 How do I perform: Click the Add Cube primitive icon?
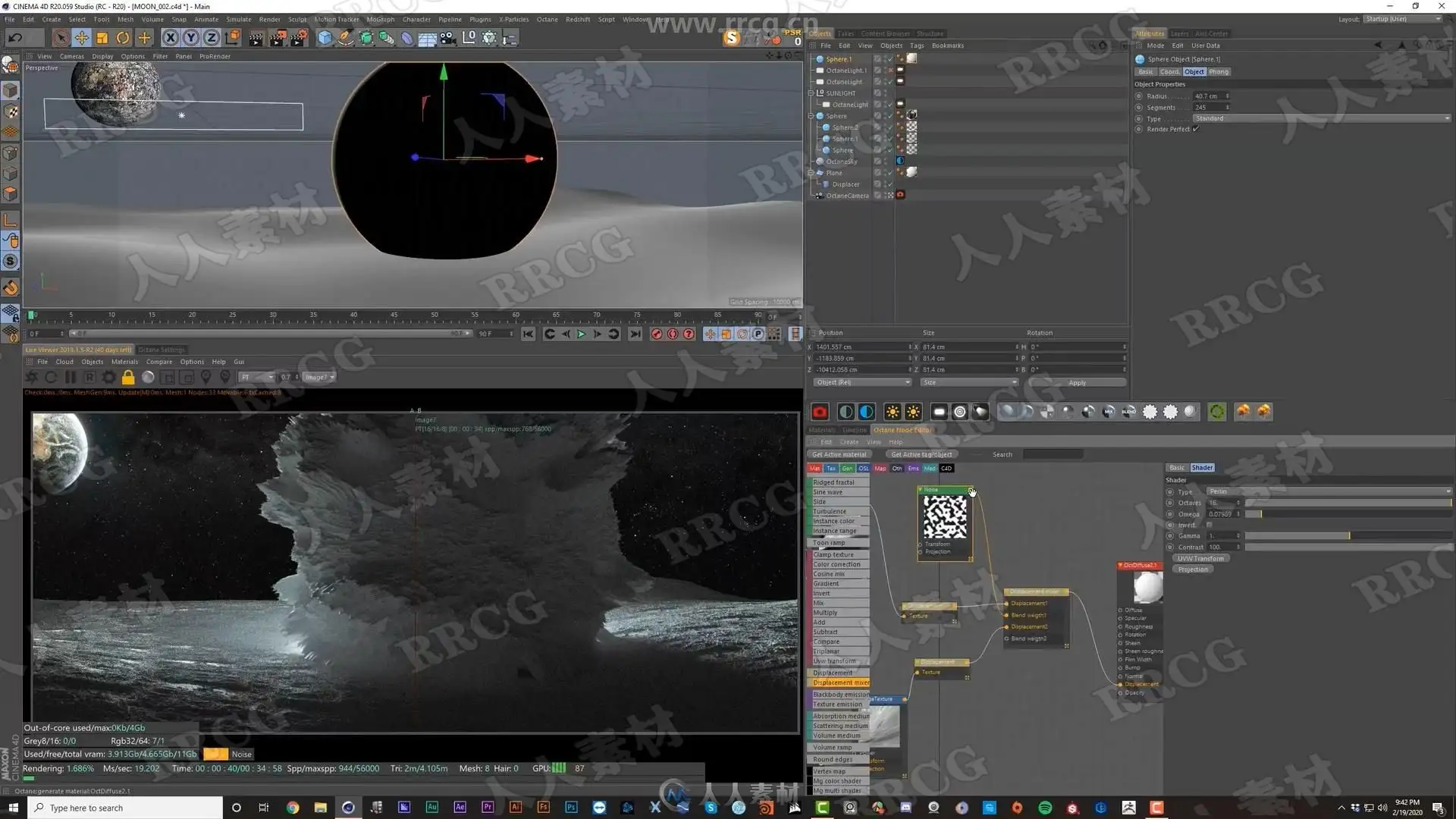(325, 37)
